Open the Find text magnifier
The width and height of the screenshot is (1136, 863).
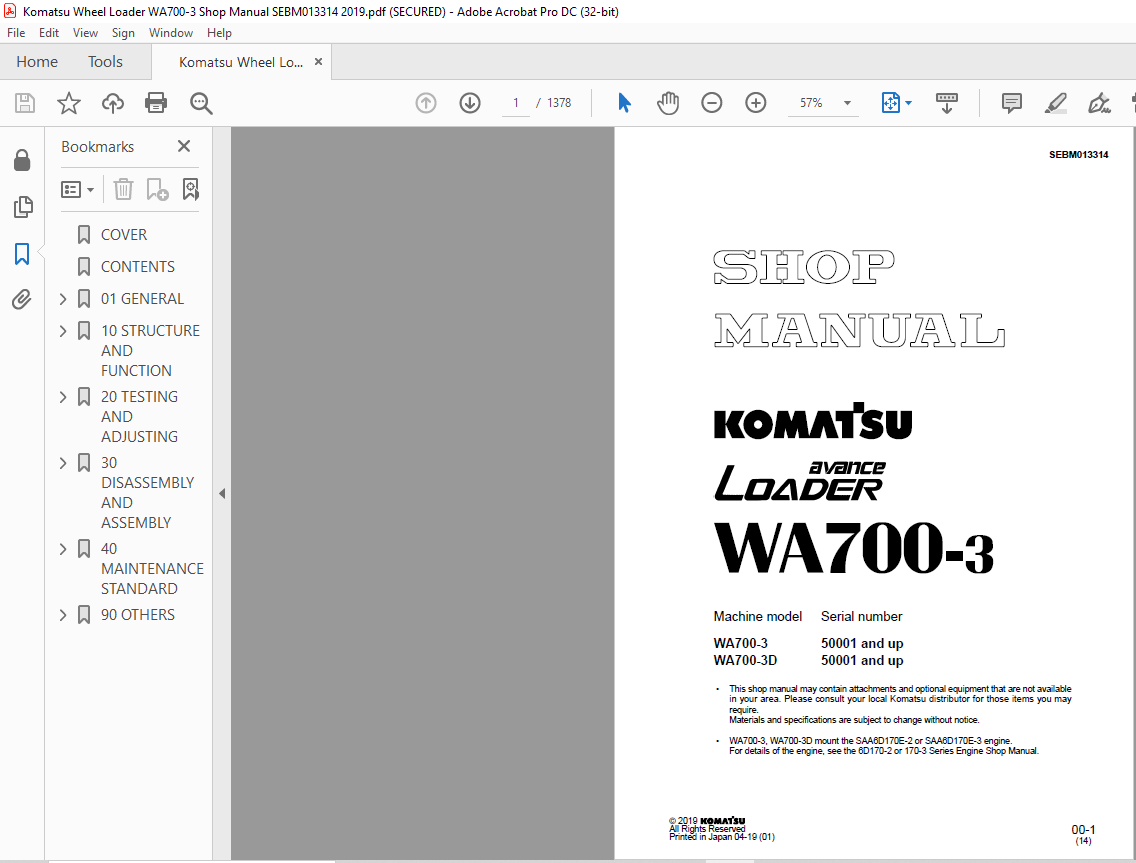(x=201, y=103)
